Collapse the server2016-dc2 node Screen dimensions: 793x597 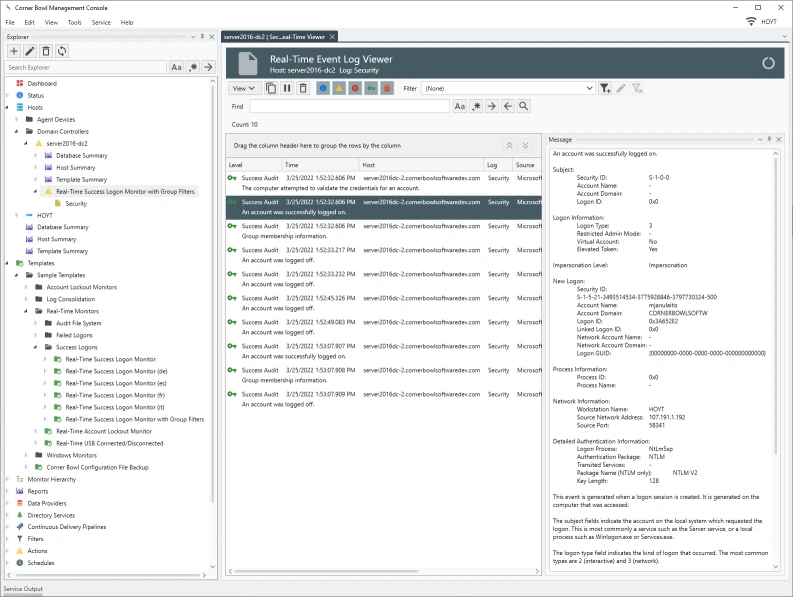click(26, 144)
